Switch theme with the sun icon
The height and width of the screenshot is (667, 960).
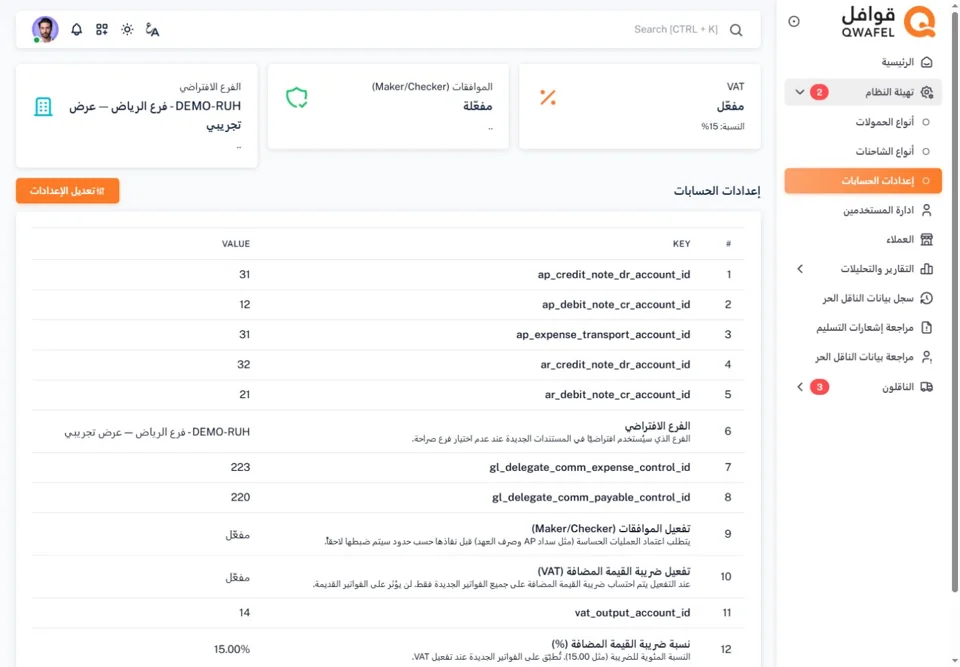tap(127, 29)
